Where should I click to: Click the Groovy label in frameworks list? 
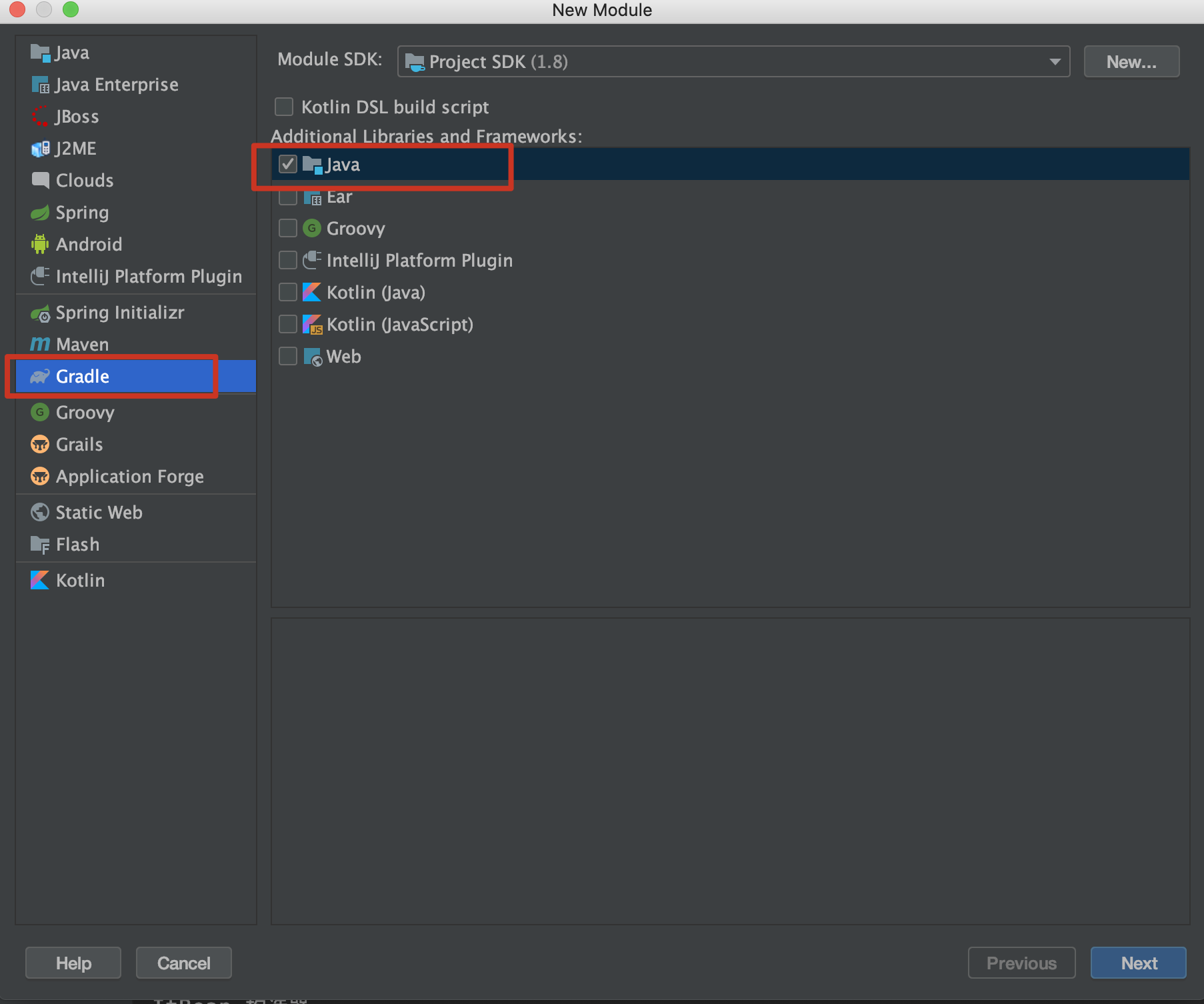coord(356,229)
